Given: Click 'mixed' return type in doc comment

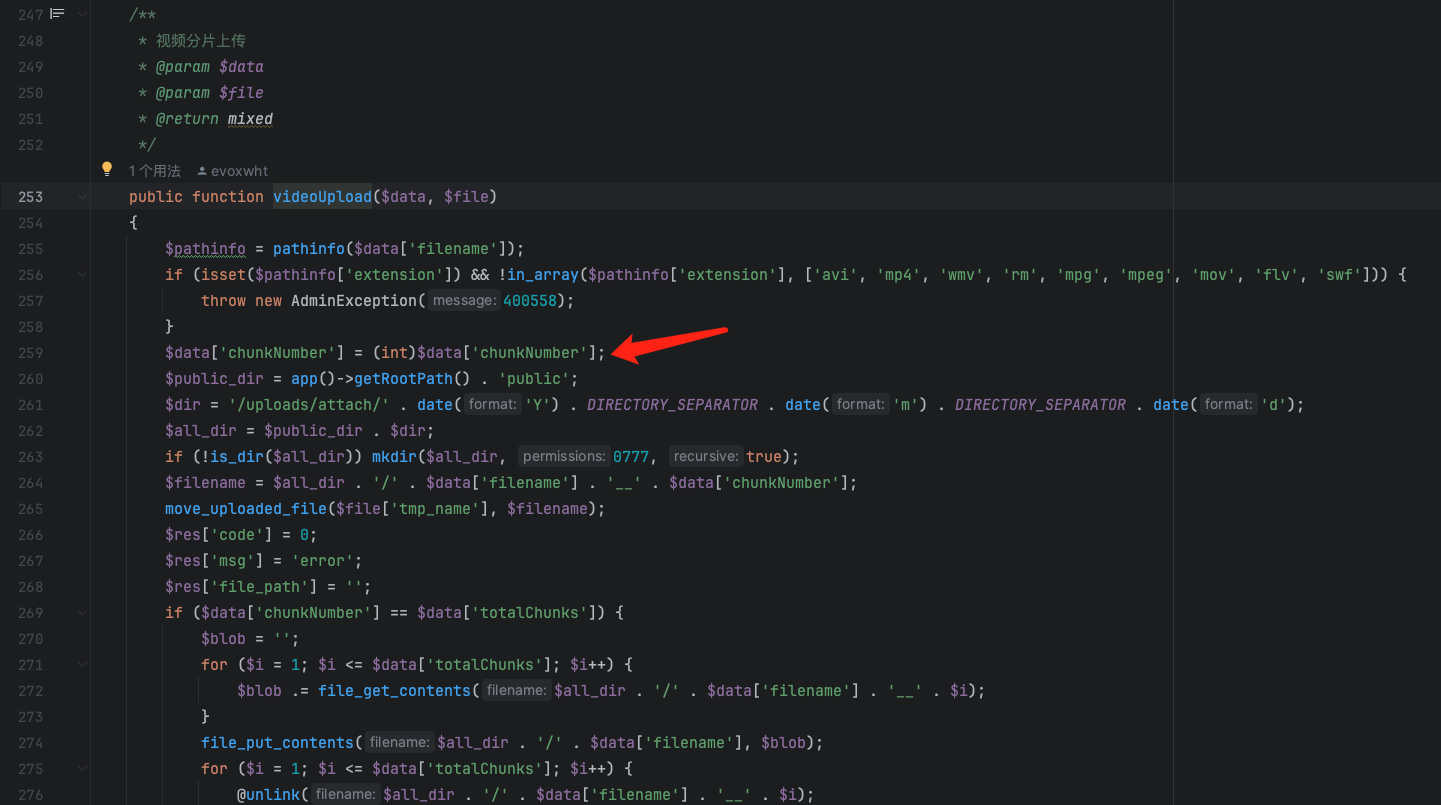Looking at the screenshot, I should [x=250, y=119].
